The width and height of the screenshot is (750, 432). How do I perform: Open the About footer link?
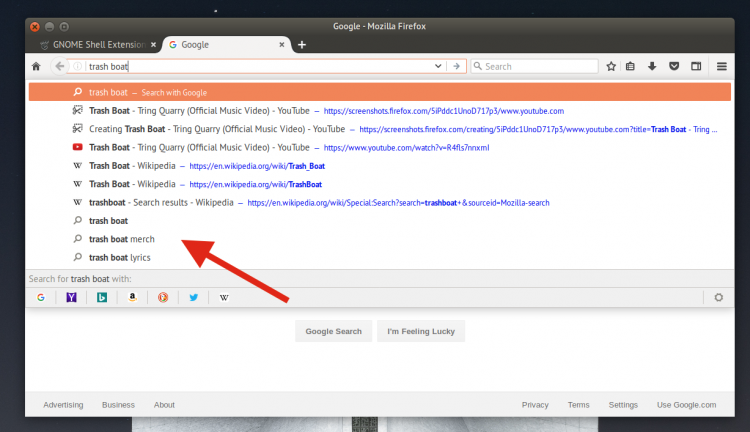pos(164,405)
